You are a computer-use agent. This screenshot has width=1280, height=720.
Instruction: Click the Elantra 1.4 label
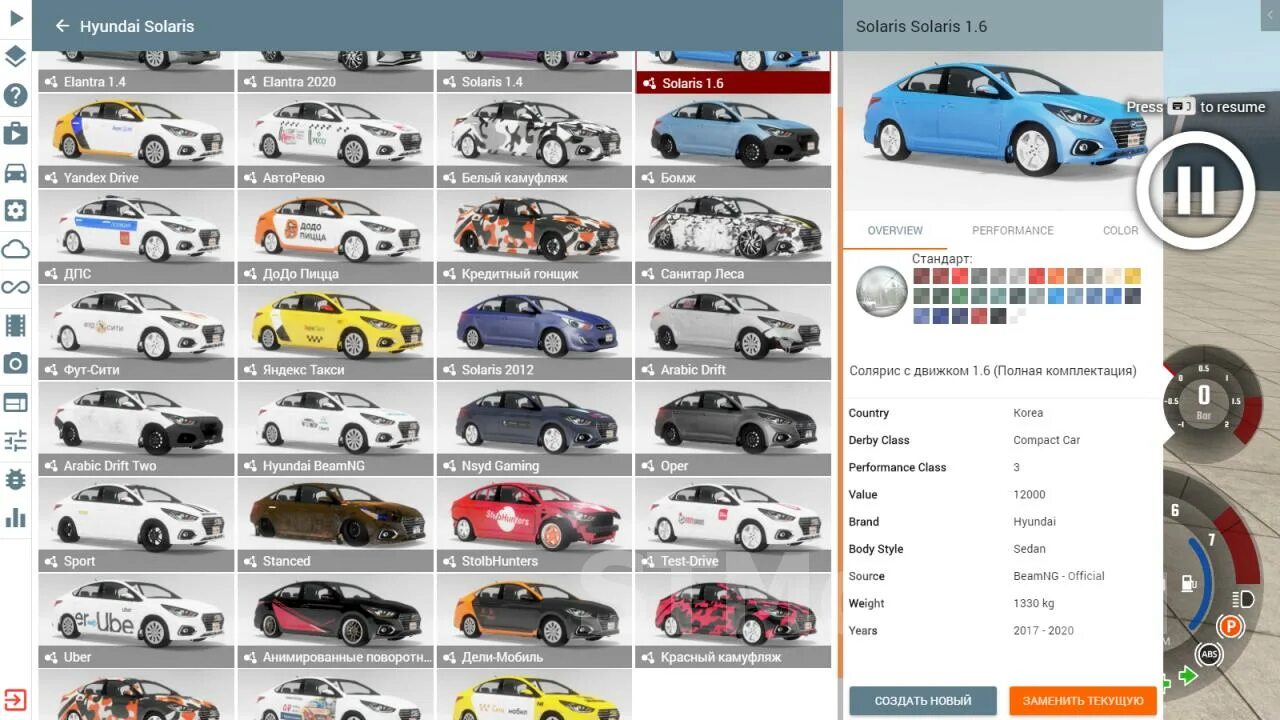tap(95, 82)
